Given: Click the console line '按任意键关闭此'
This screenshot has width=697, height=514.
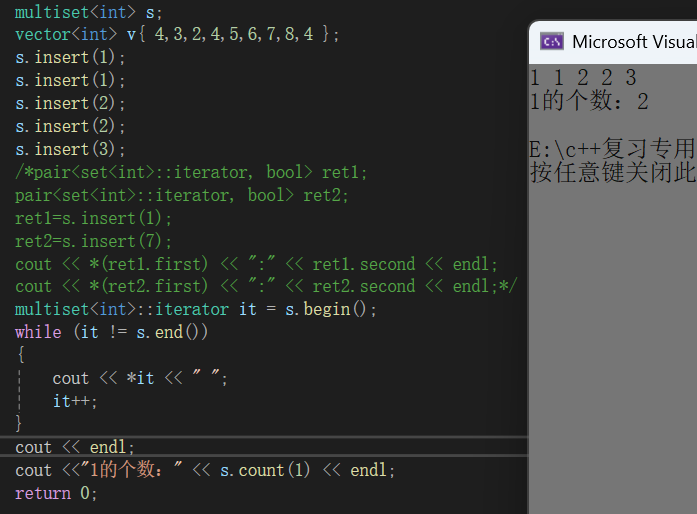Looking at the screenshot, I should 613,173.
